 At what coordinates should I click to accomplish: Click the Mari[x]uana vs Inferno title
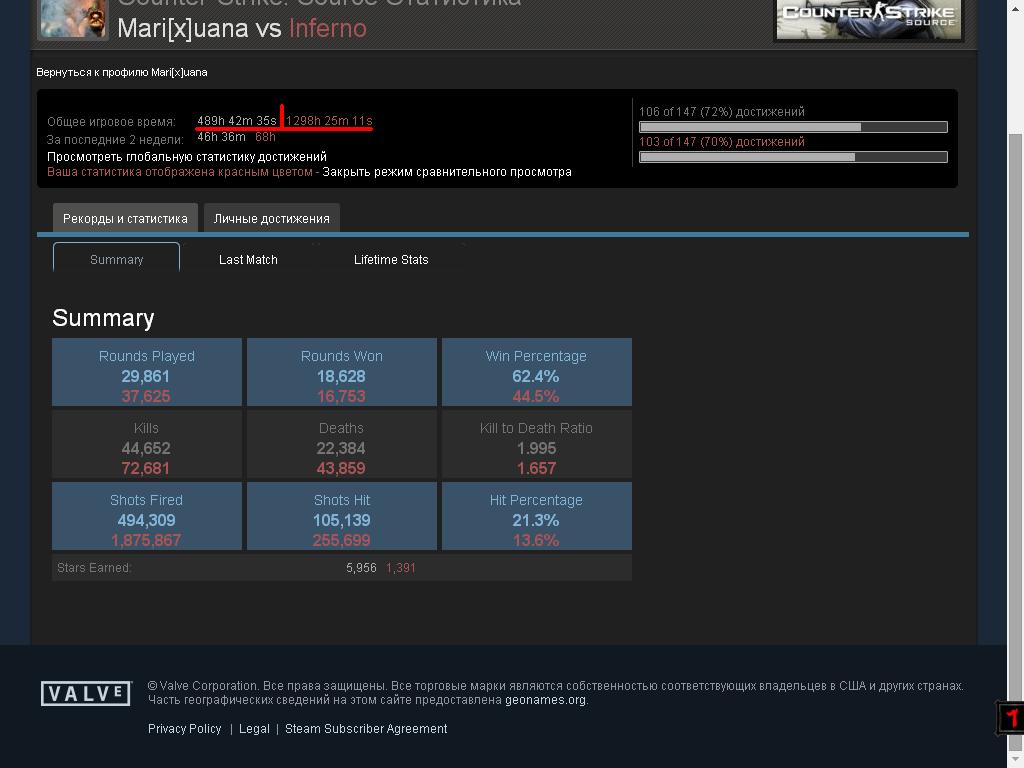click(242, 28)
